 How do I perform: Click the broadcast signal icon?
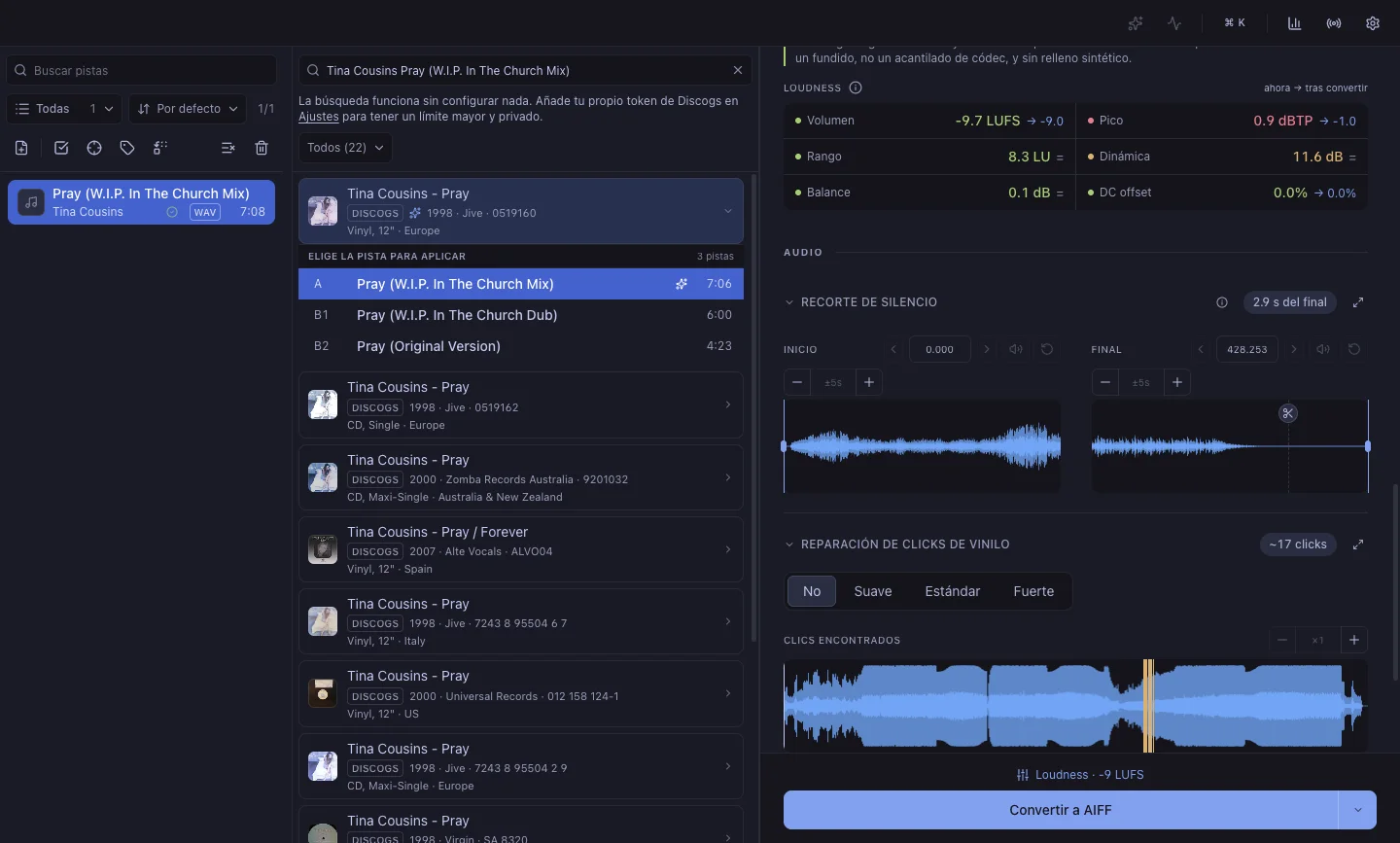point(1334,23)
